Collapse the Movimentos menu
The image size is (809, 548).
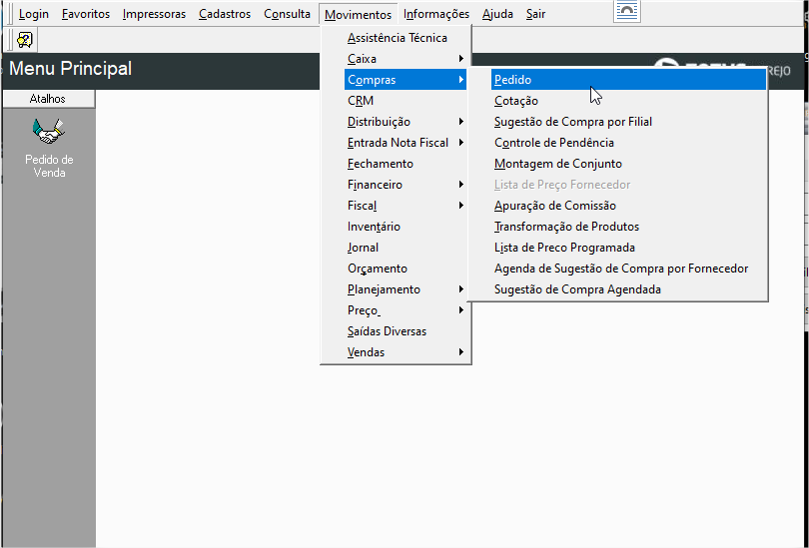[x=358, y=14]
